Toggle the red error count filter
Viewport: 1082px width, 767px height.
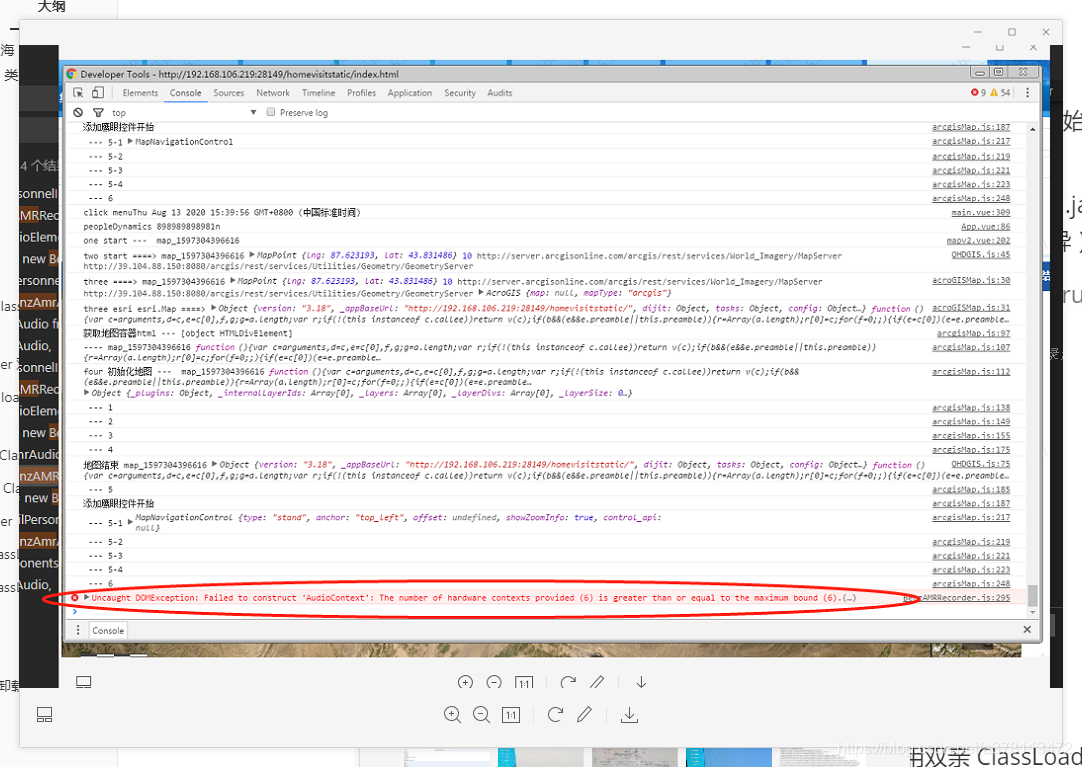tap(977, 91)
